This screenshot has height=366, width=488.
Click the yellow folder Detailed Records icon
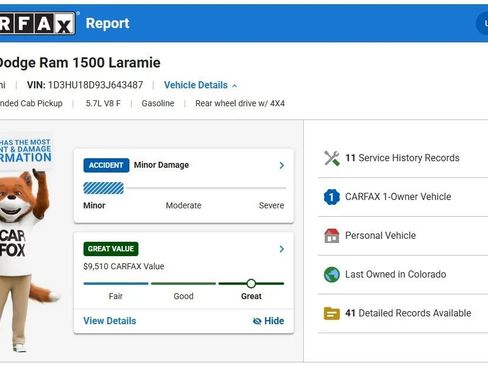(x=332, y=313)
